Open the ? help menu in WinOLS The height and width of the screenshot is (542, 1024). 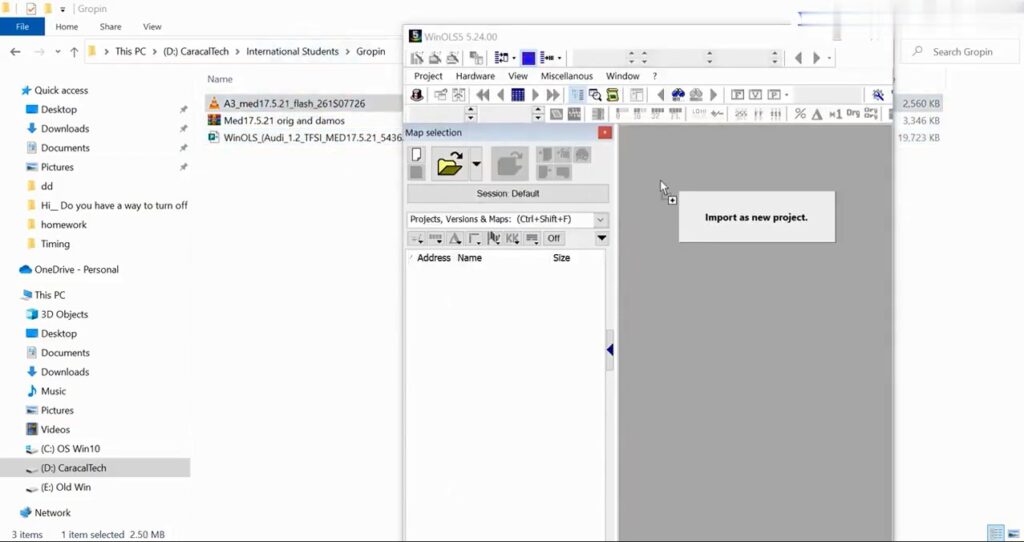pos(654,76)
